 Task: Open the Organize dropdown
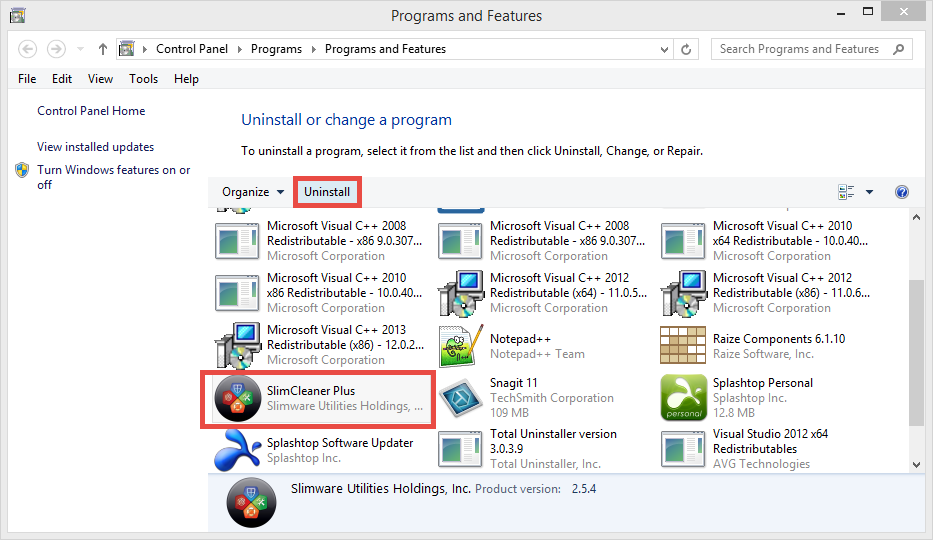coord(253,191)
